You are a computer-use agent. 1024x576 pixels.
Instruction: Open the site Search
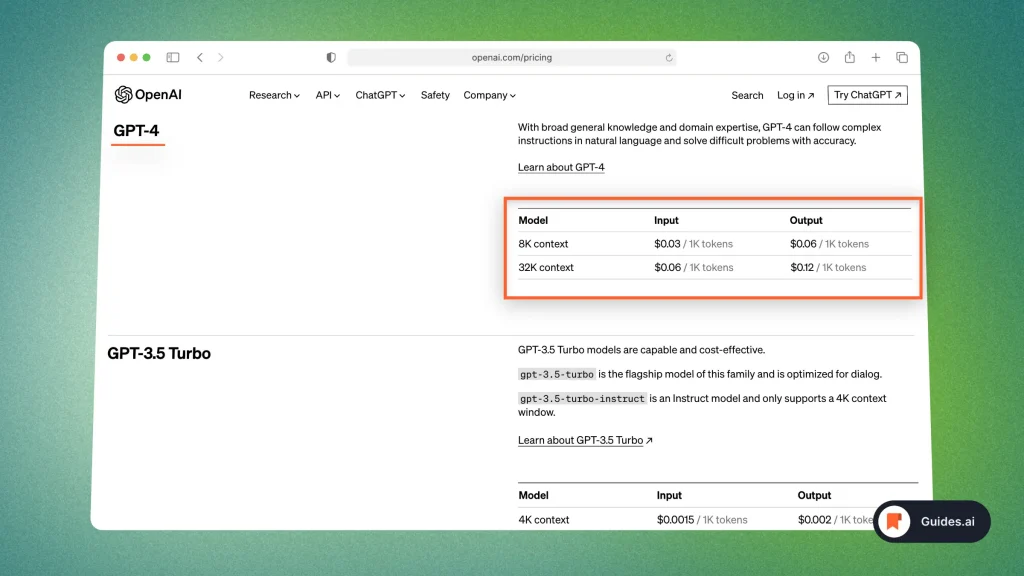coord(747,95)
